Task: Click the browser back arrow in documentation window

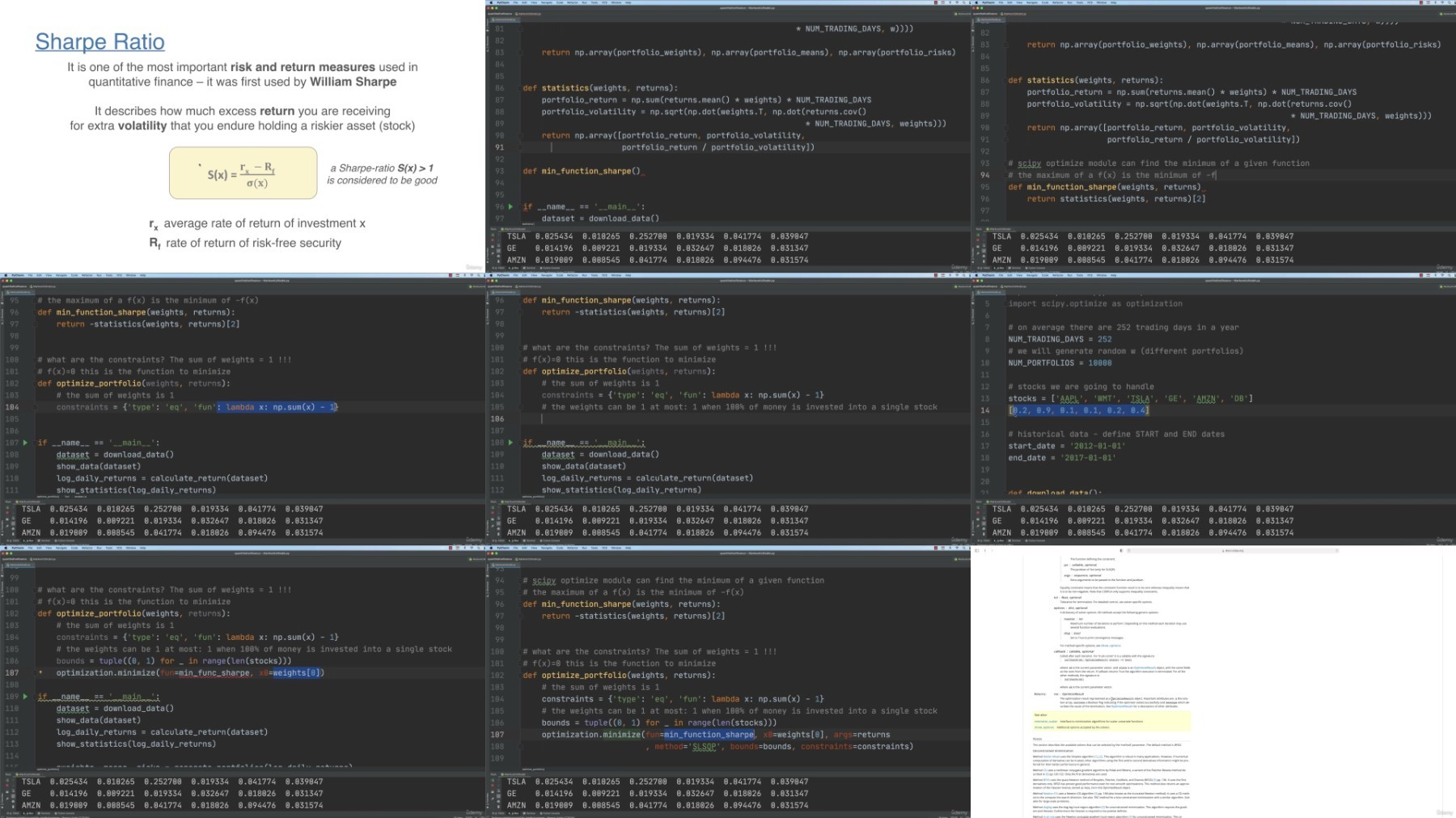Action: (984, 550)
